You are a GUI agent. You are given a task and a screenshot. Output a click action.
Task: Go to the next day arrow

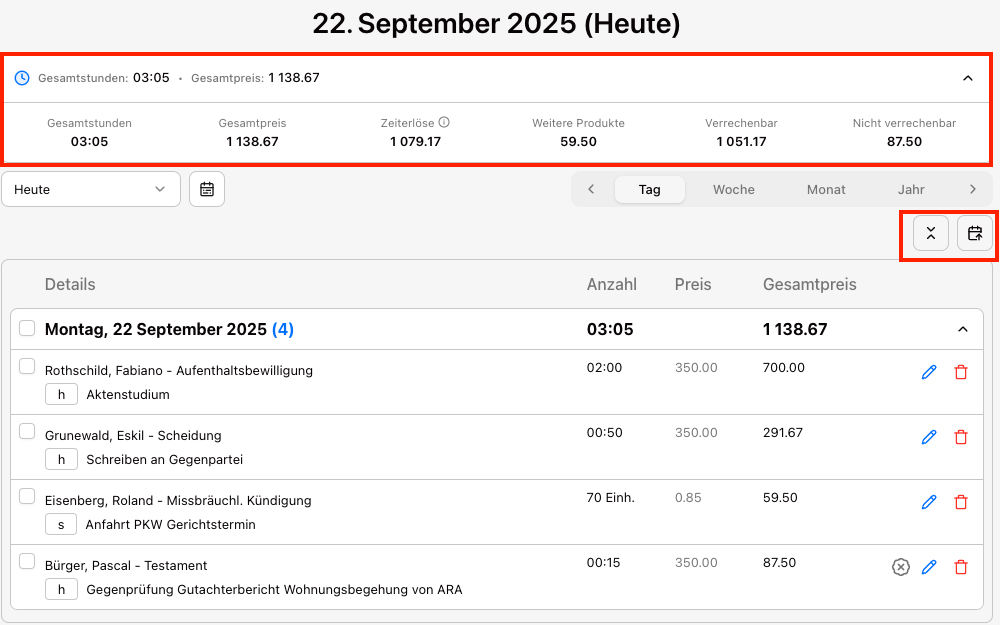[x=973, y=189]
